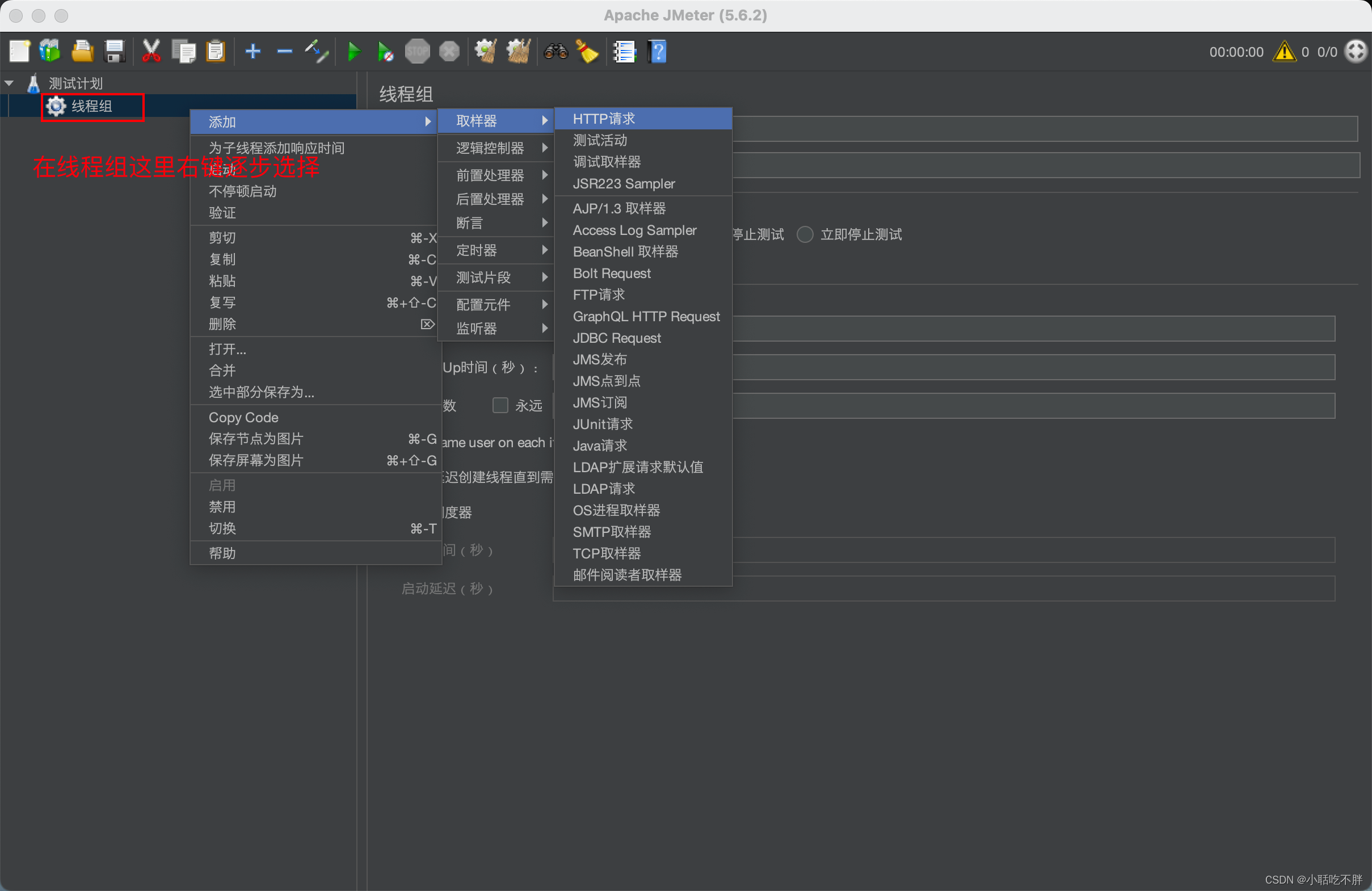Click the Shutdown round X icon

tap(449, 51)
